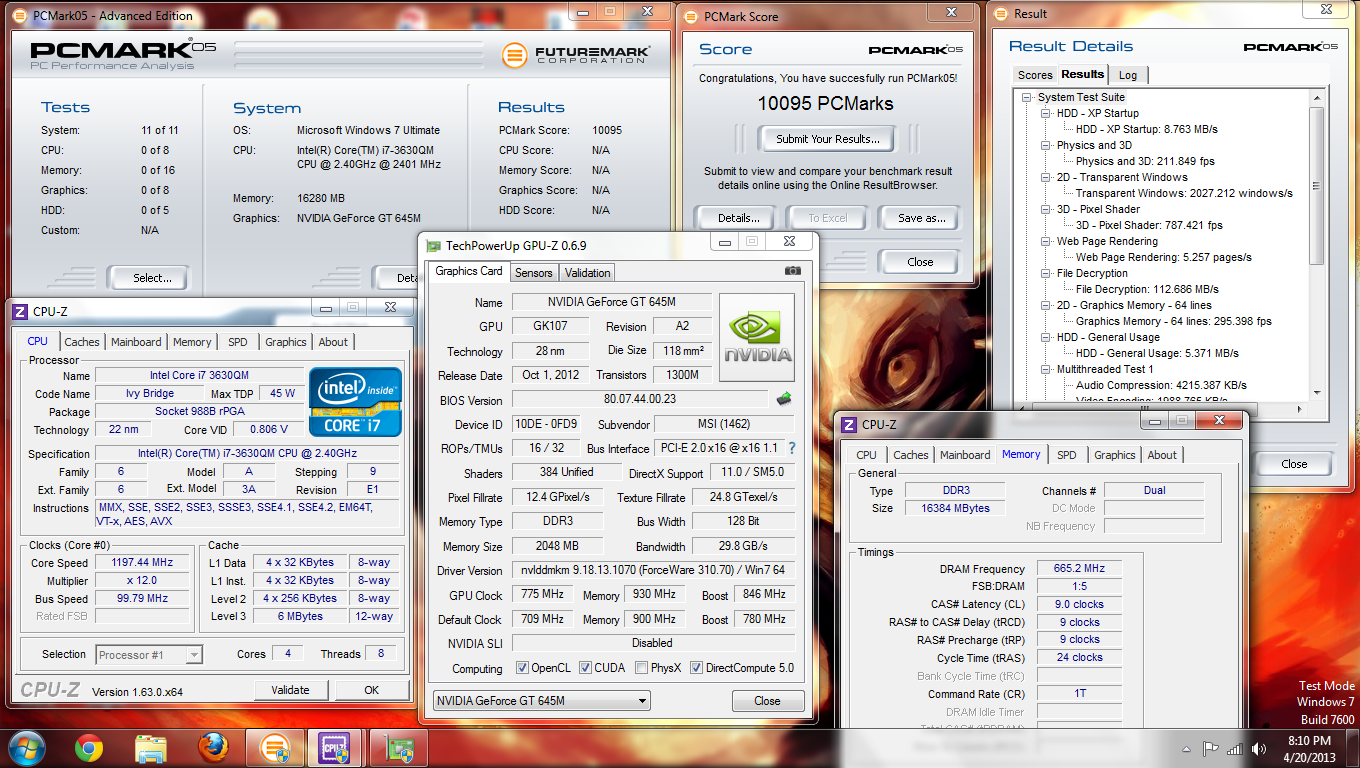This screenshot has width=1360, height=768.
Task: Click the BIOS save chip icon in GPU-Z
Action: [784, 399]
